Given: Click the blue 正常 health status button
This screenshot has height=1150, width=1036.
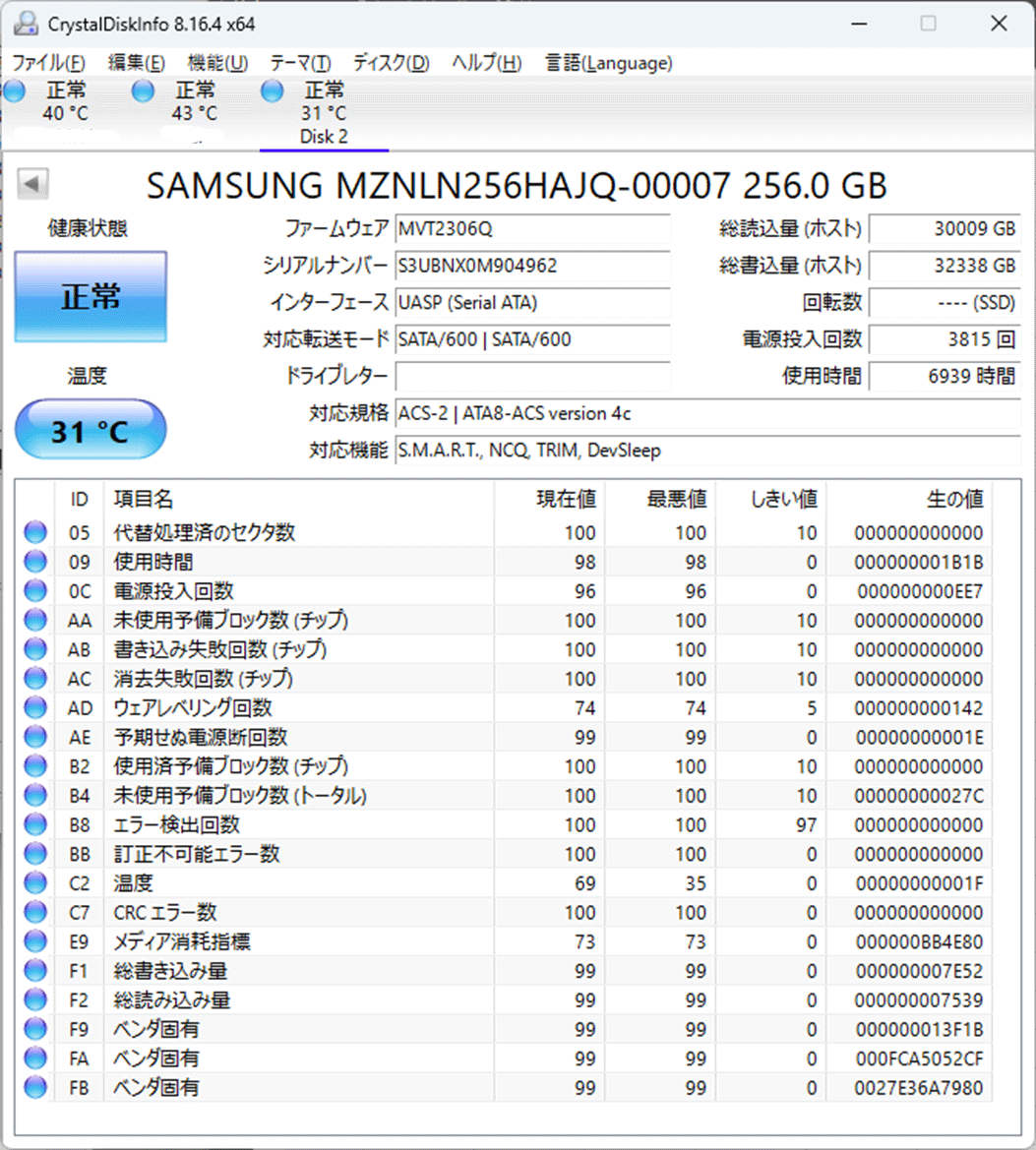Looking at the screenshot, I should (x=91, y=296).
